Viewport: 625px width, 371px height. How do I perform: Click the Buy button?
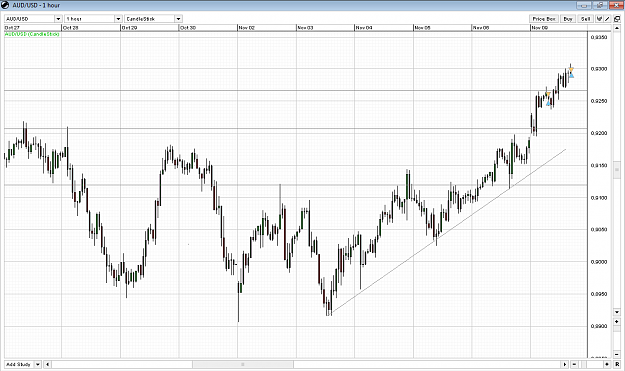click(x=568, y=19)
